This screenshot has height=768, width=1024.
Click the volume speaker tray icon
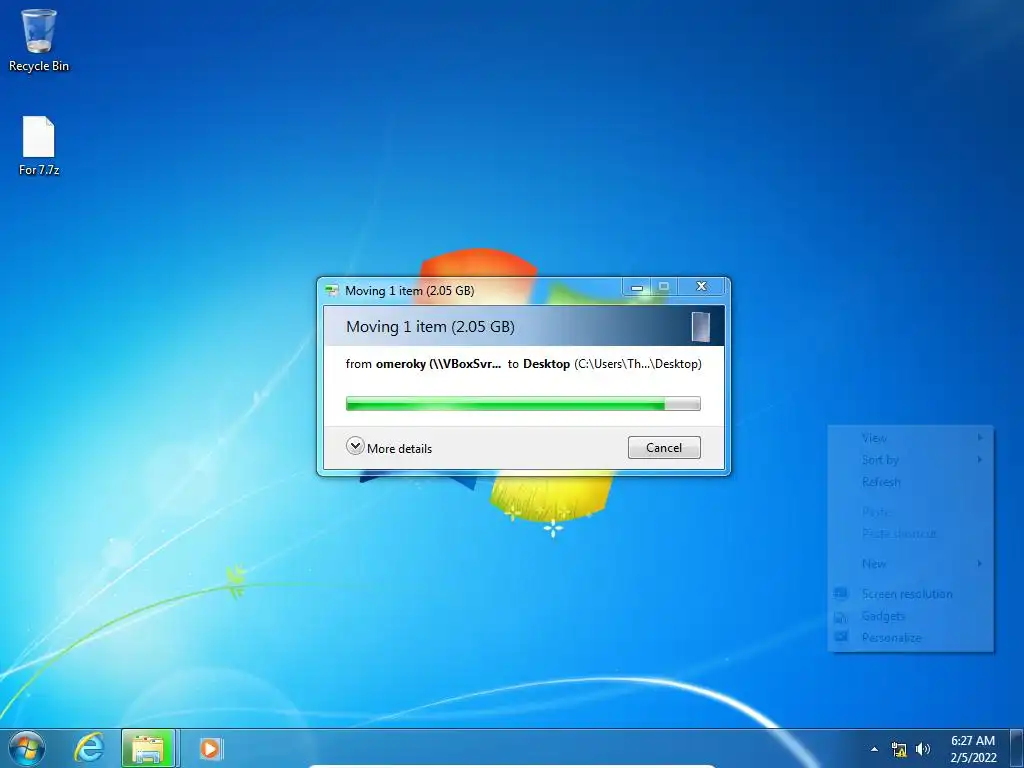[923, 749]
